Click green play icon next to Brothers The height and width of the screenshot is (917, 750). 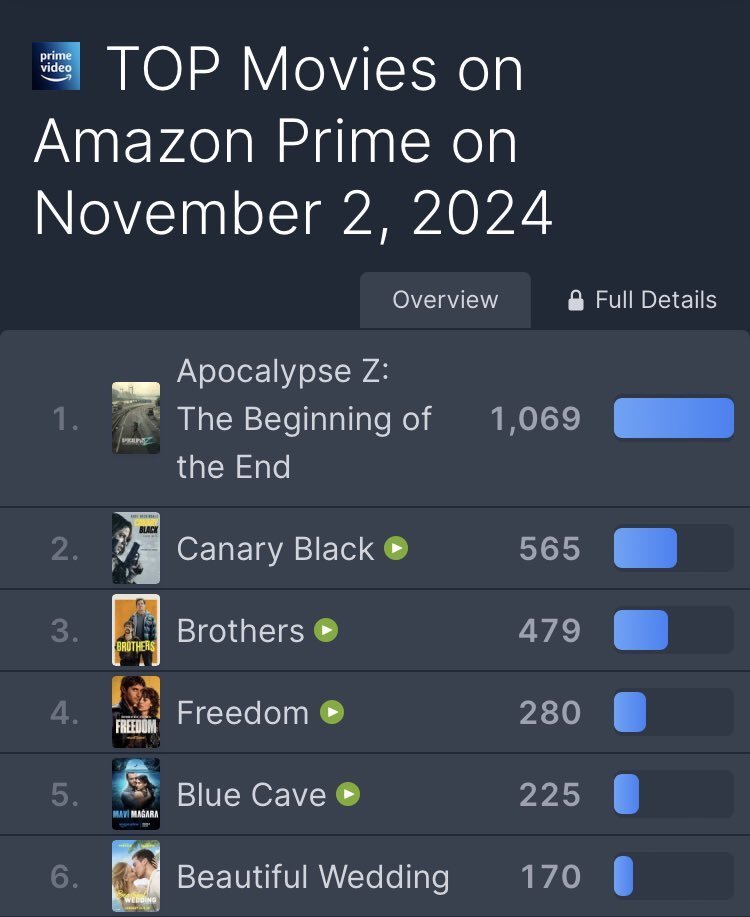pyautogui.click(x=326, y=630)
